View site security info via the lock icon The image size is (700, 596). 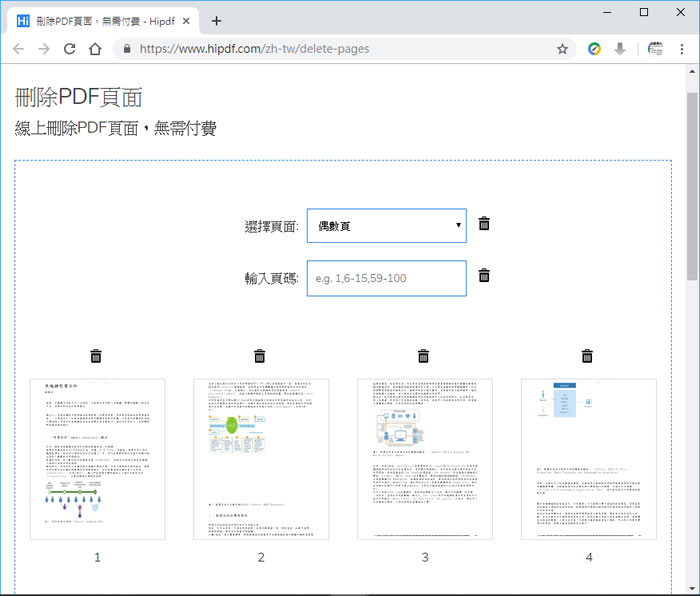click(127, 49)
